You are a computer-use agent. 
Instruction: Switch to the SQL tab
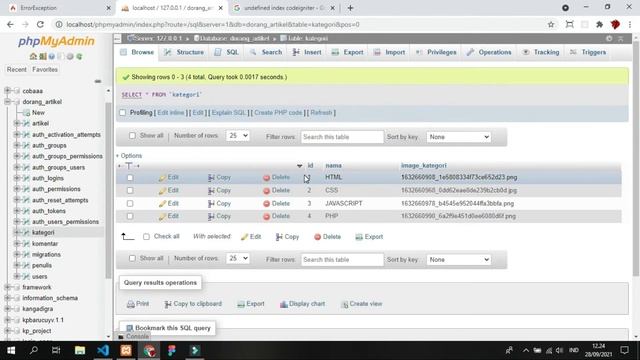tap(227, 52)
